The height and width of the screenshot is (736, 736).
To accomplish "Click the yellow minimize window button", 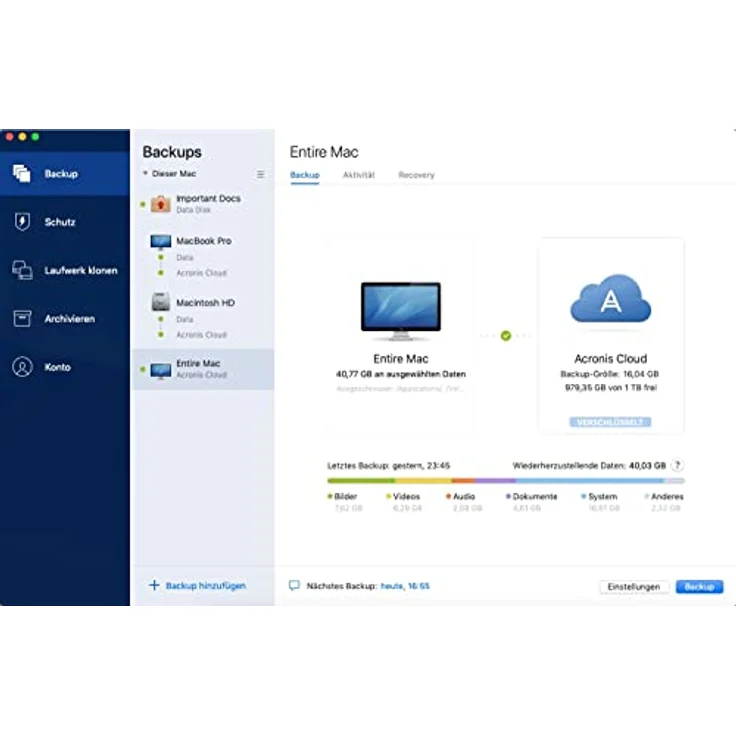I will [22, 137].
